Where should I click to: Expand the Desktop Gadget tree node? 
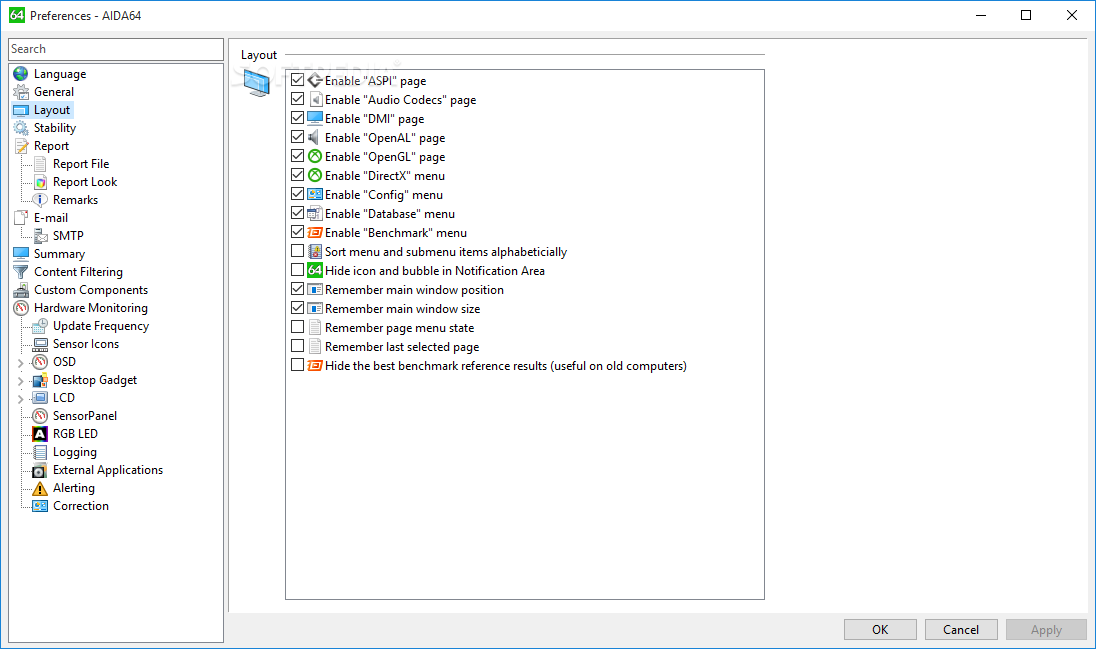point(20,381)
